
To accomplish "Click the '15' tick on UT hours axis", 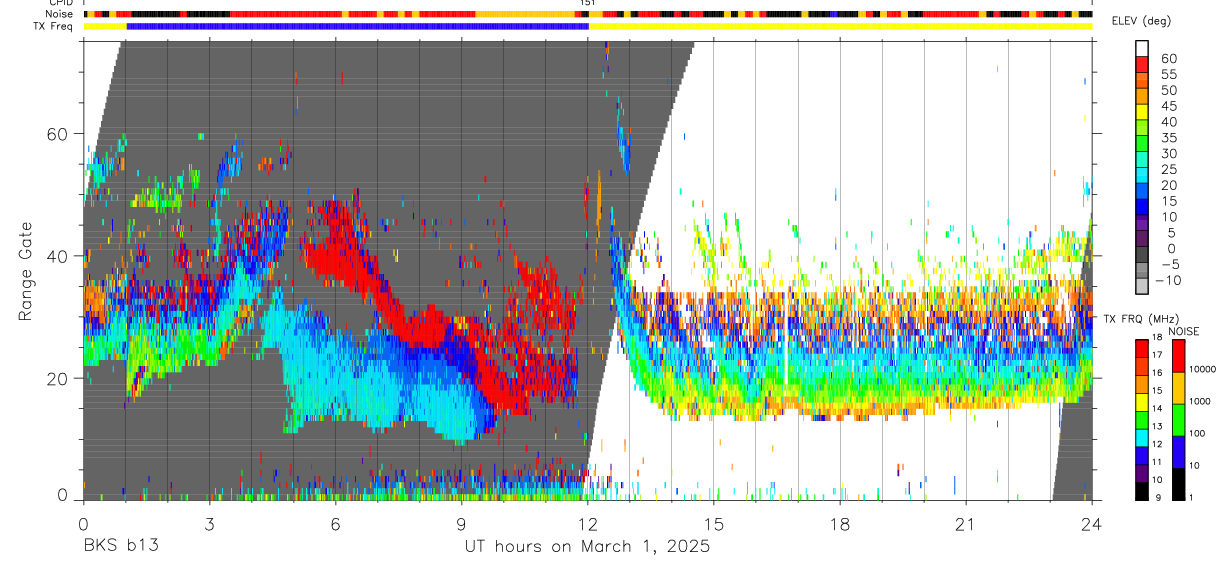I will (x=714, y=524).
